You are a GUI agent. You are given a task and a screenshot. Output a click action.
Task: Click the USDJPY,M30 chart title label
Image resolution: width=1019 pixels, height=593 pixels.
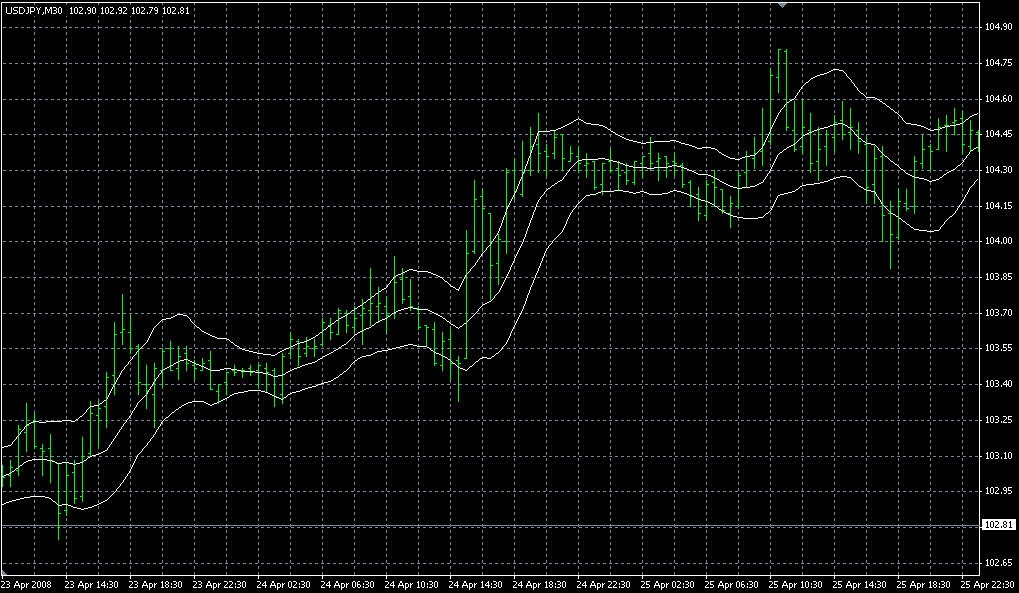click(33, 10)
